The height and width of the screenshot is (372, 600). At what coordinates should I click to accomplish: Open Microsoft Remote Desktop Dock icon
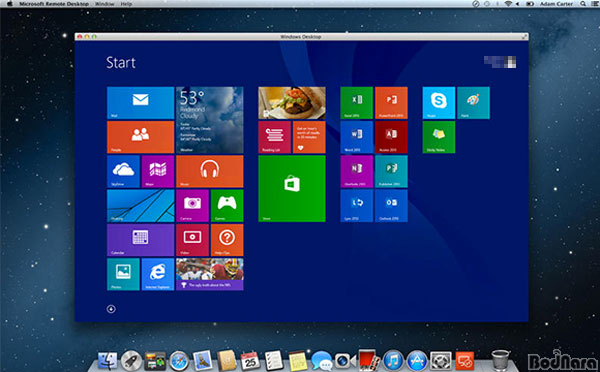(465, 361)
